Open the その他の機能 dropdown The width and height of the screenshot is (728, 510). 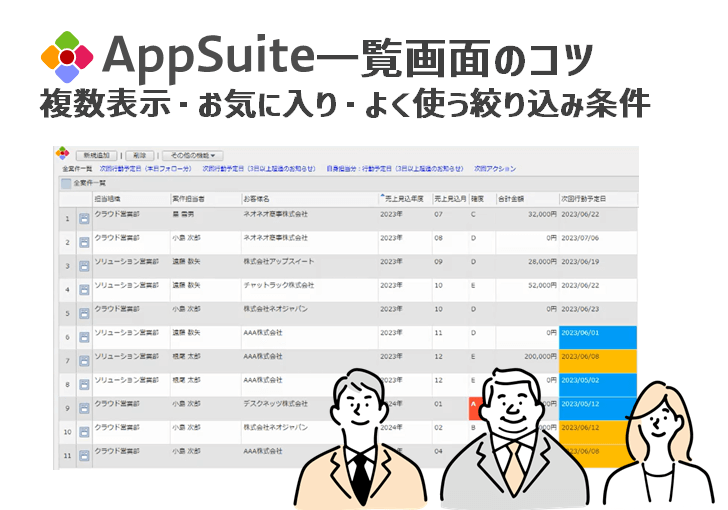tap(193, 156)
